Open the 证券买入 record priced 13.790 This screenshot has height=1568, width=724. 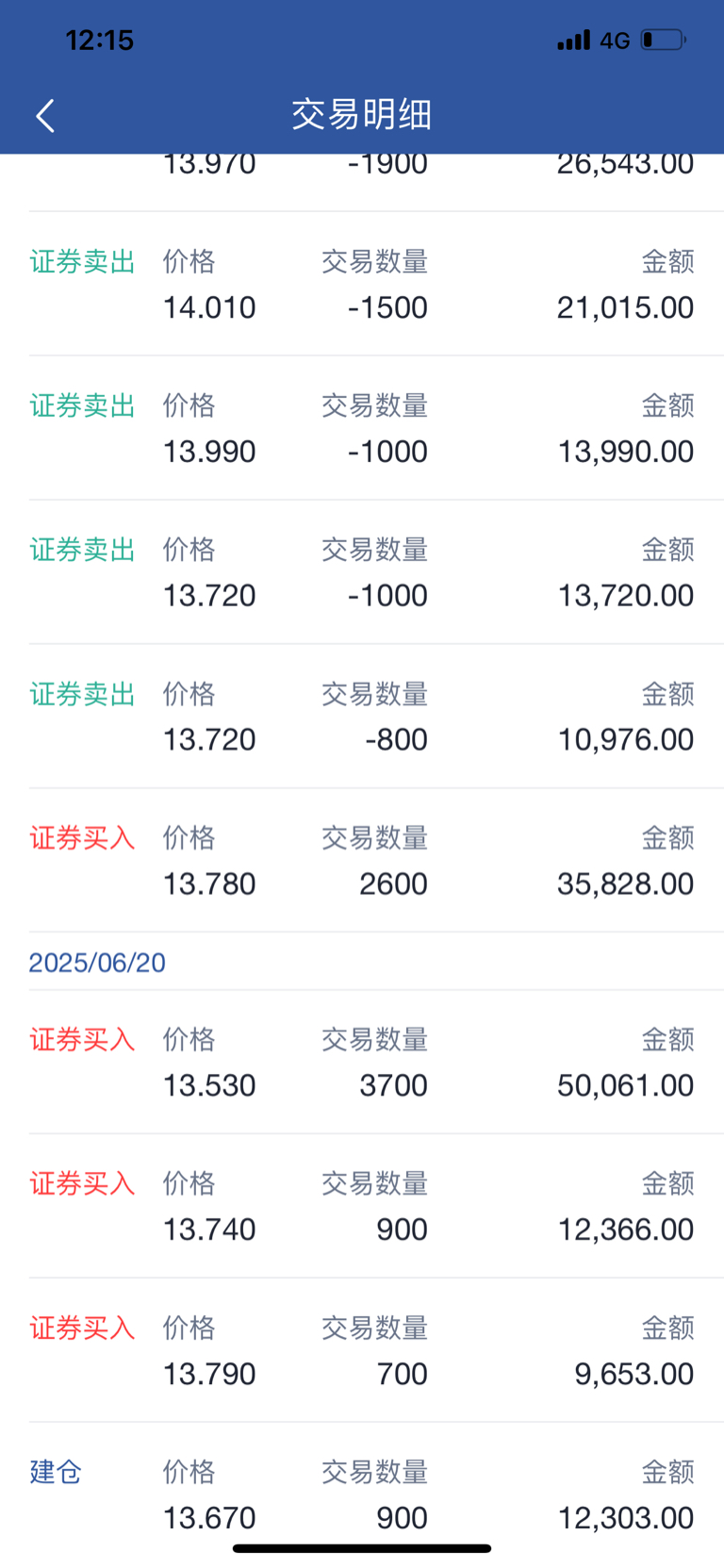click(x=362, y=1351)
